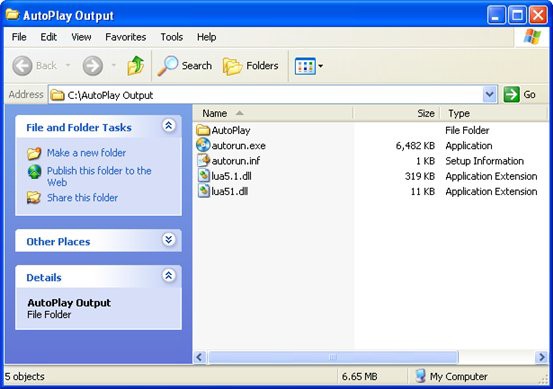Image resolution: width=553 pixels, height=389 pixels.
Task: Click the Up folder toolbar icon
Action: 136,66
